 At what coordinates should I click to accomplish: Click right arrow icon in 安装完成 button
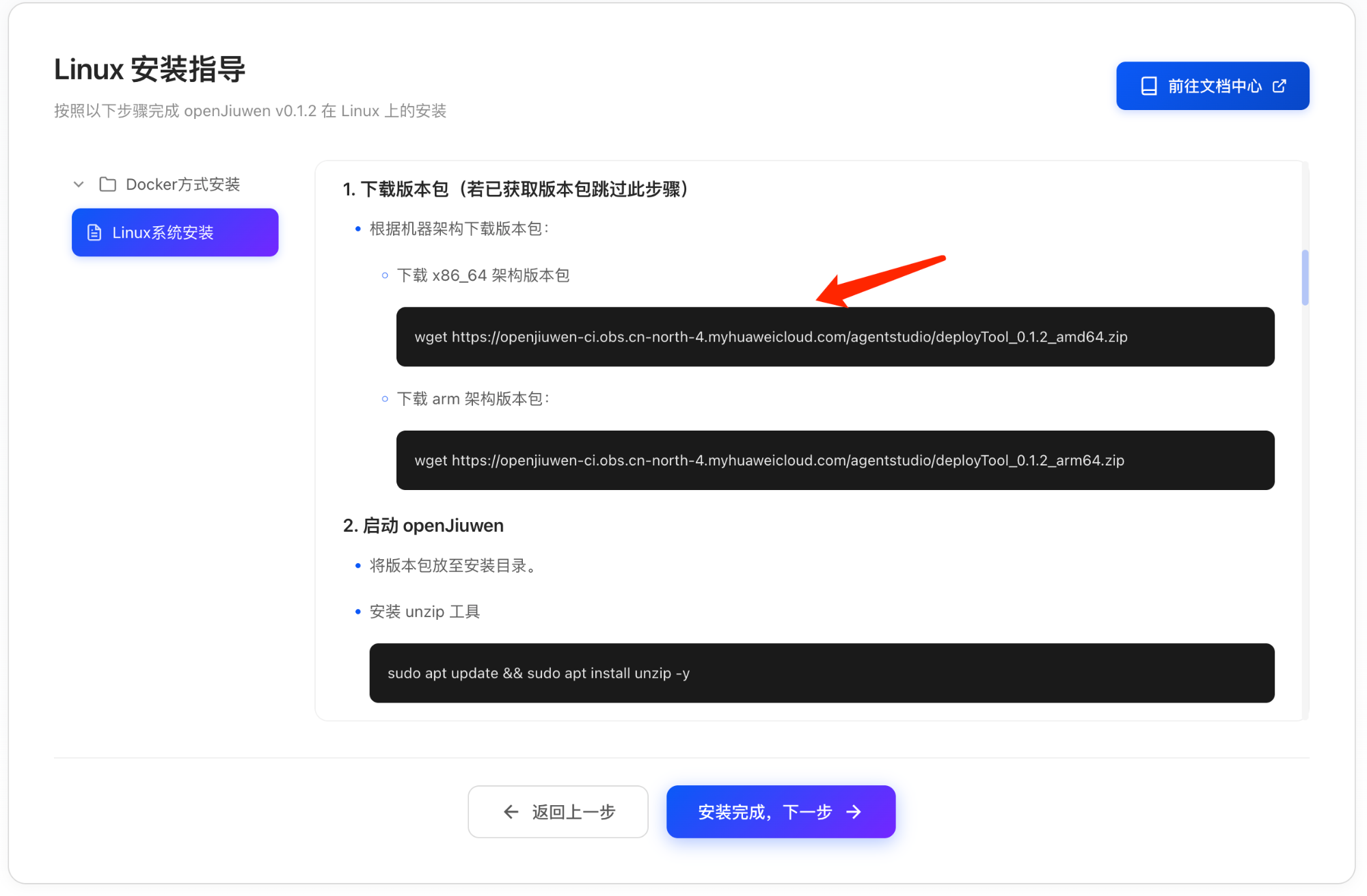tap(854, 812)
